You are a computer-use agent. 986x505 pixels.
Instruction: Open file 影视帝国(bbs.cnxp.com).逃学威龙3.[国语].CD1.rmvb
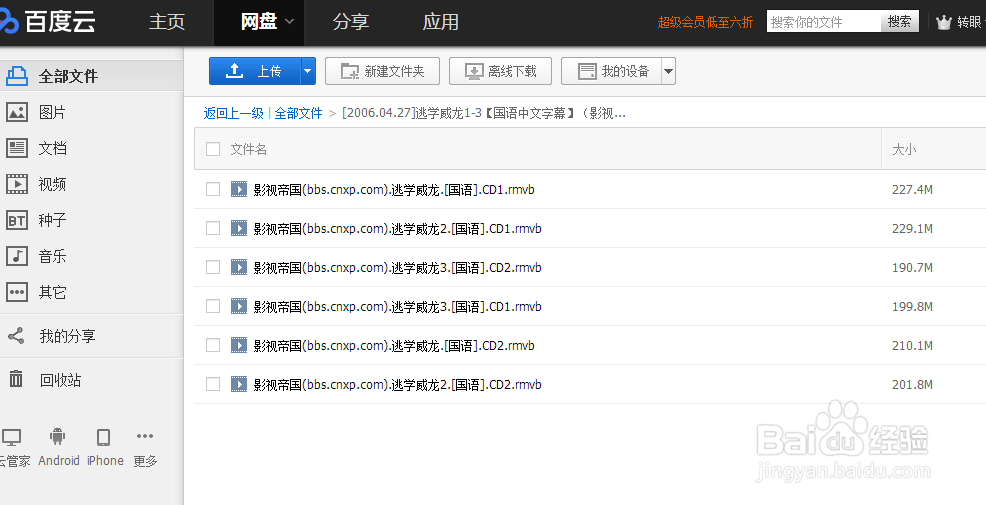coord(397,306)
